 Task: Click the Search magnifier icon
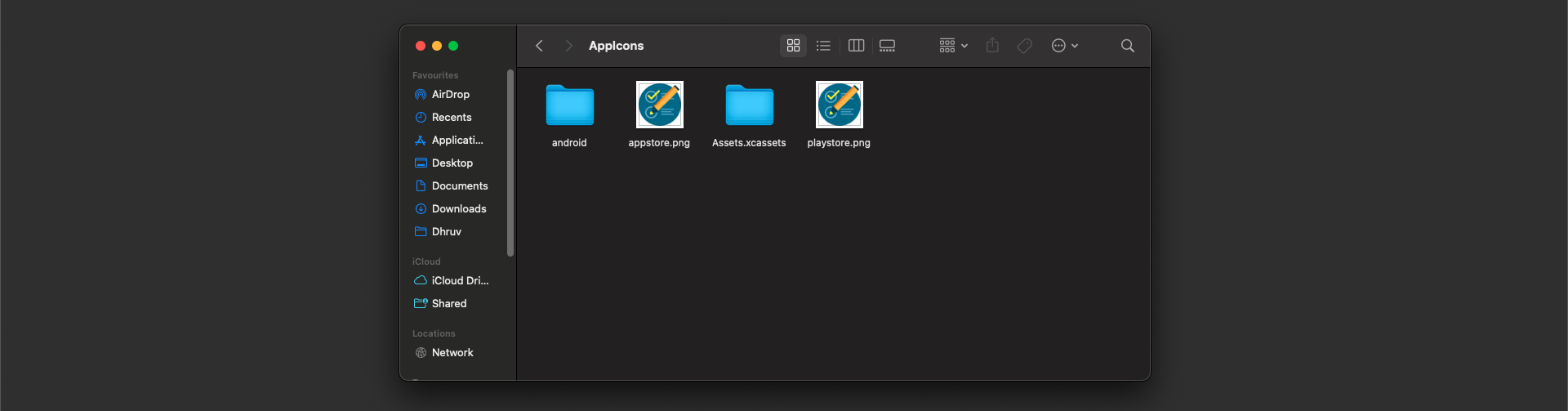(1127, 46)
